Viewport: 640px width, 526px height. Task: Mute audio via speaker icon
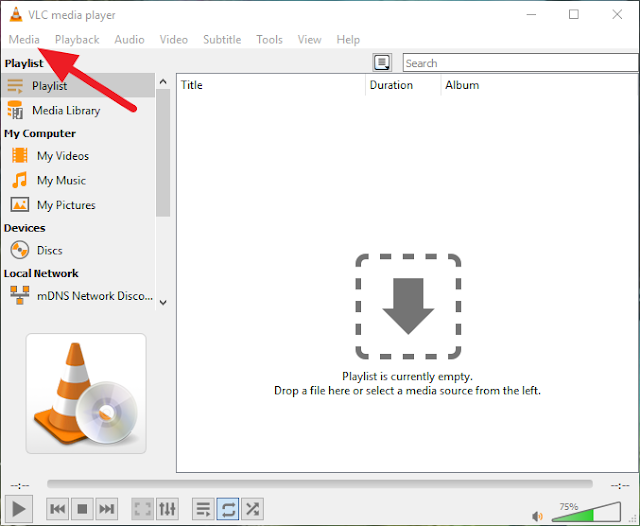[537, 516]
